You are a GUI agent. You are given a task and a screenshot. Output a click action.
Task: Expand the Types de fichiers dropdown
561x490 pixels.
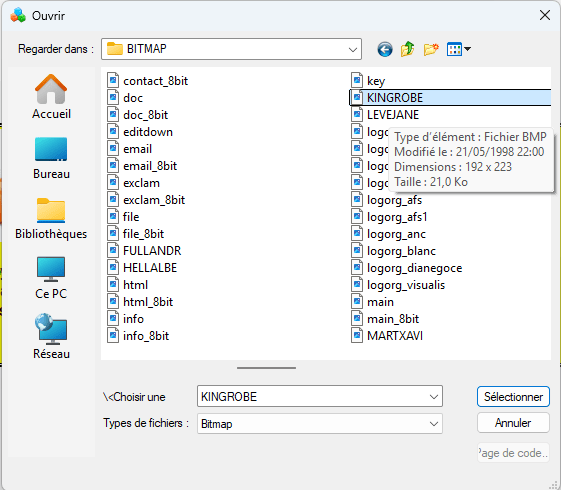(x=434, y=423)
